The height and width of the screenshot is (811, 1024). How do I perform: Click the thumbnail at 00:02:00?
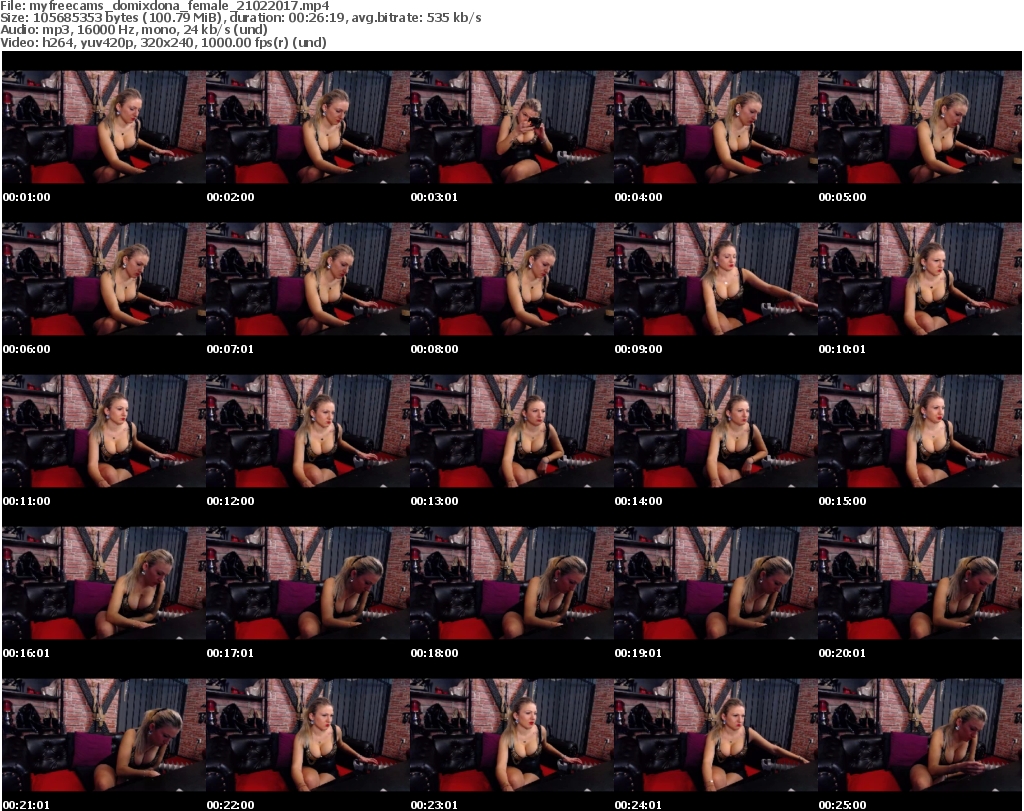pos(308,127)
